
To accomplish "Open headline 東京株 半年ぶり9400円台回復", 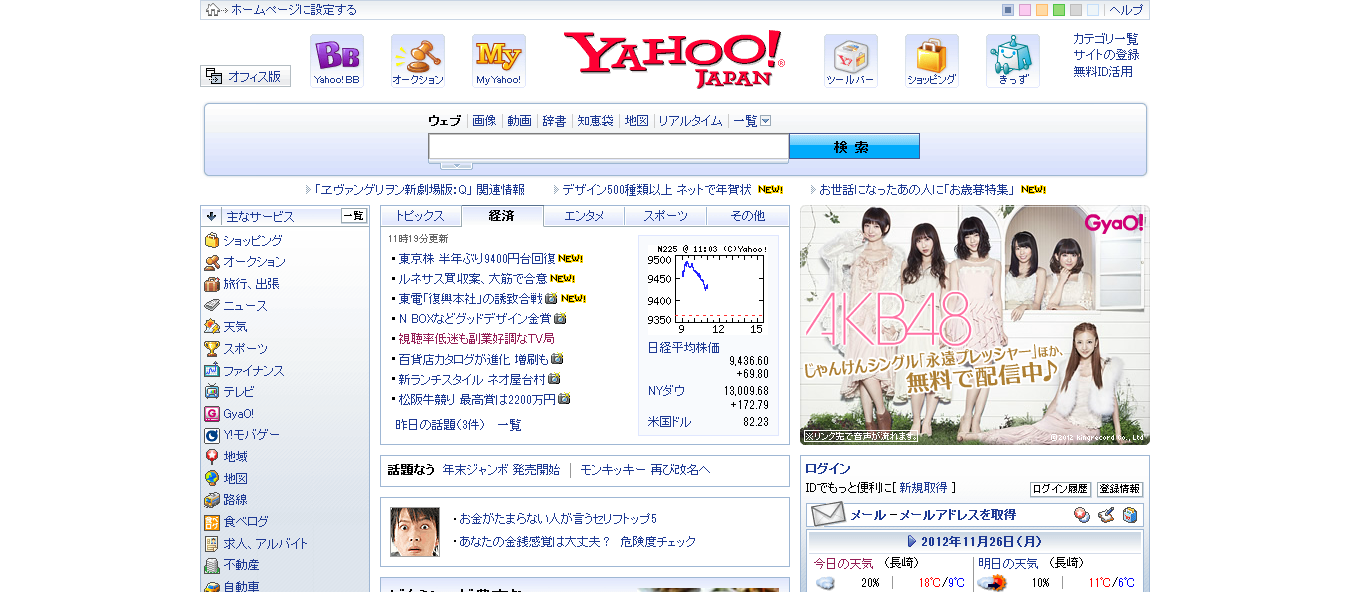I will coord(477,258).
